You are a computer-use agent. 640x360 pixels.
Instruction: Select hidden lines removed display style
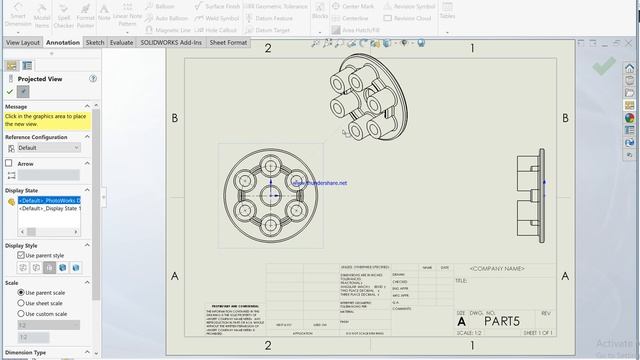(x=49, y=268)
